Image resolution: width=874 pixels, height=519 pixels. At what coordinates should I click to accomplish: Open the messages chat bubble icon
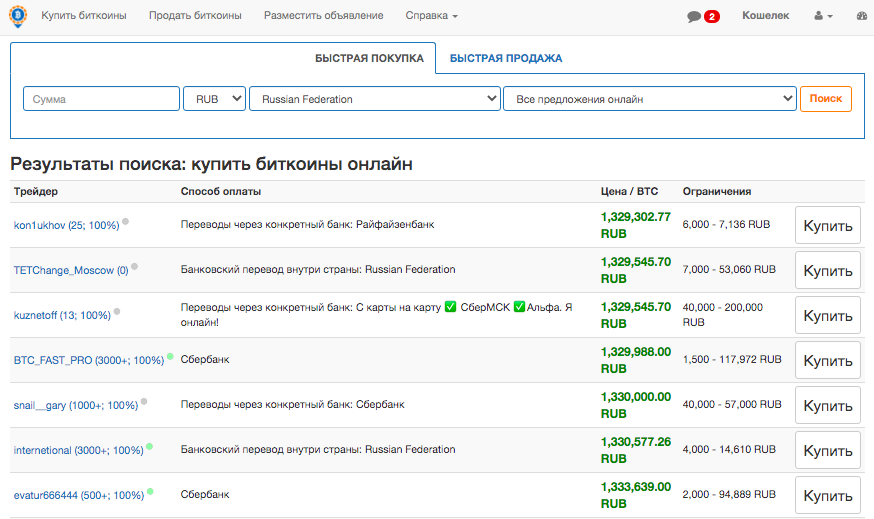694,17
